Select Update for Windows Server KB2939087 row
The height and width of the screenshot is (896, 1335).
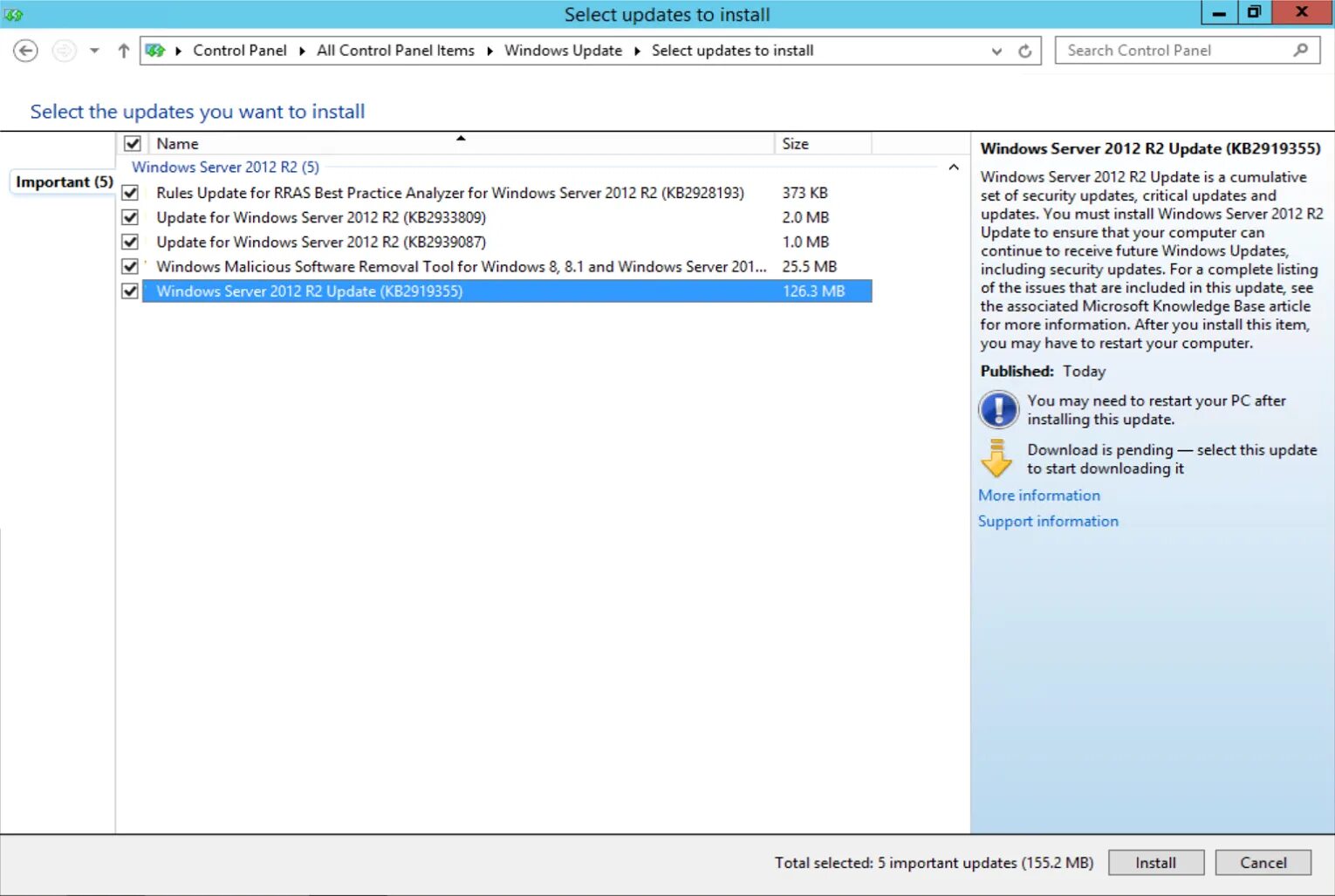[506, 242]
